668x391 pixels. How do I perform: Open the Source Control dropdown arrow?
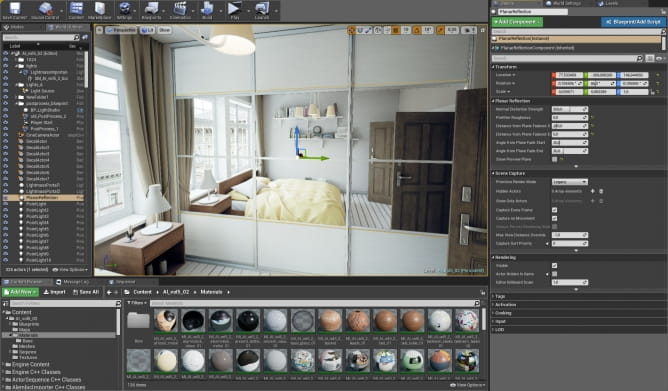[x=62, y=11]
